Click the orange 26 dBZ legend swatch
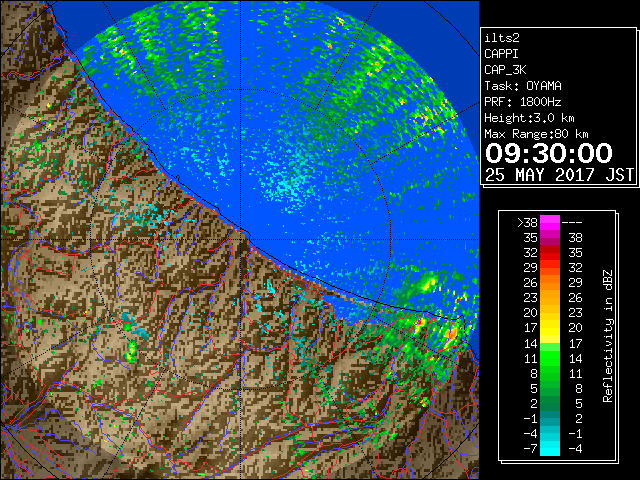 (x=550, y=282)
